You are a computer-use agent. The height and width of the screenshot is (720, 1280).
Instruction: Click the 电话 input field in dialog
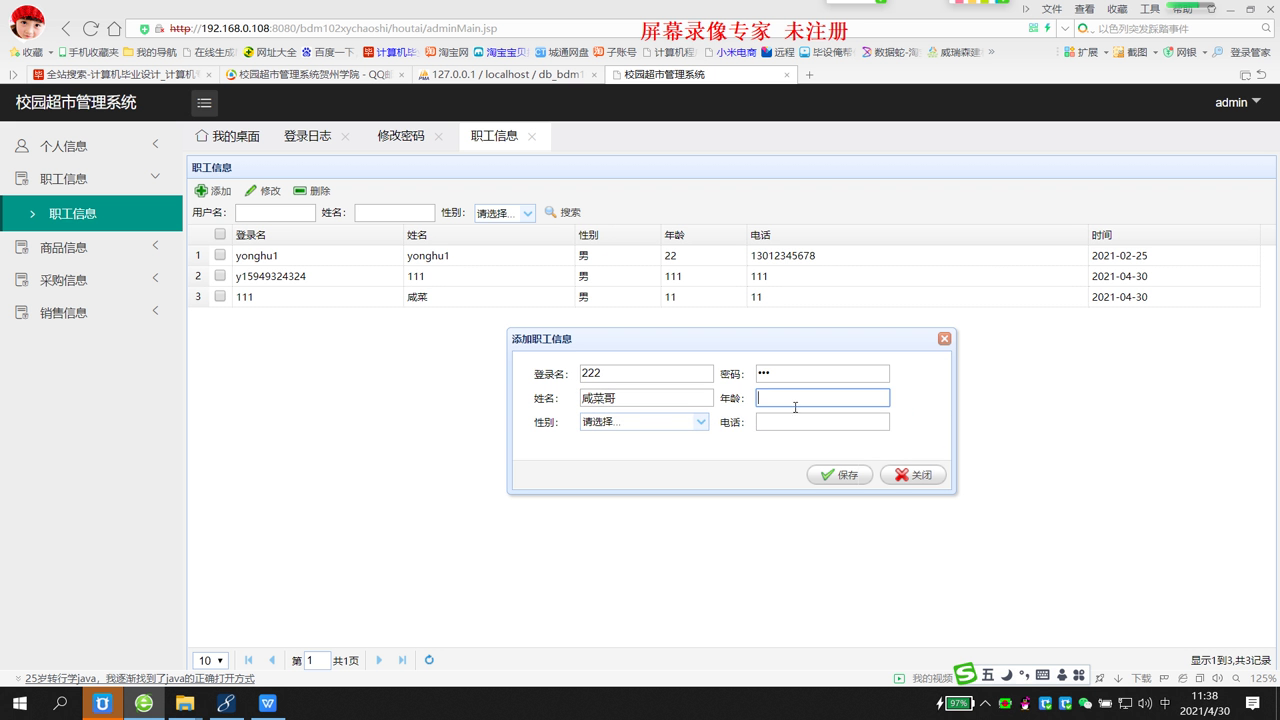click(822, 422)
